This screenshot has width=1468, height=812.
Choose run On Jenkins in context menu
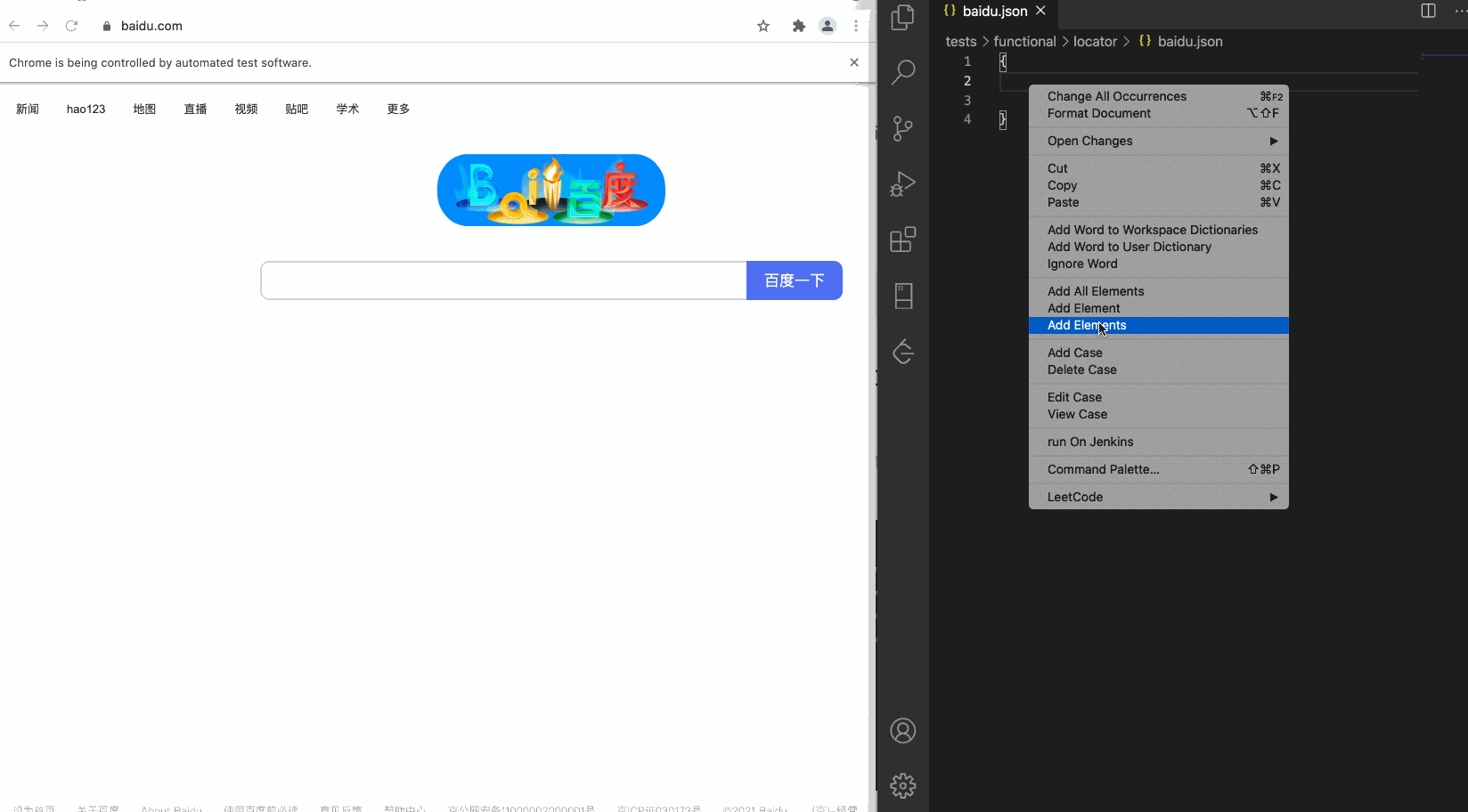tap(1159, 442)
